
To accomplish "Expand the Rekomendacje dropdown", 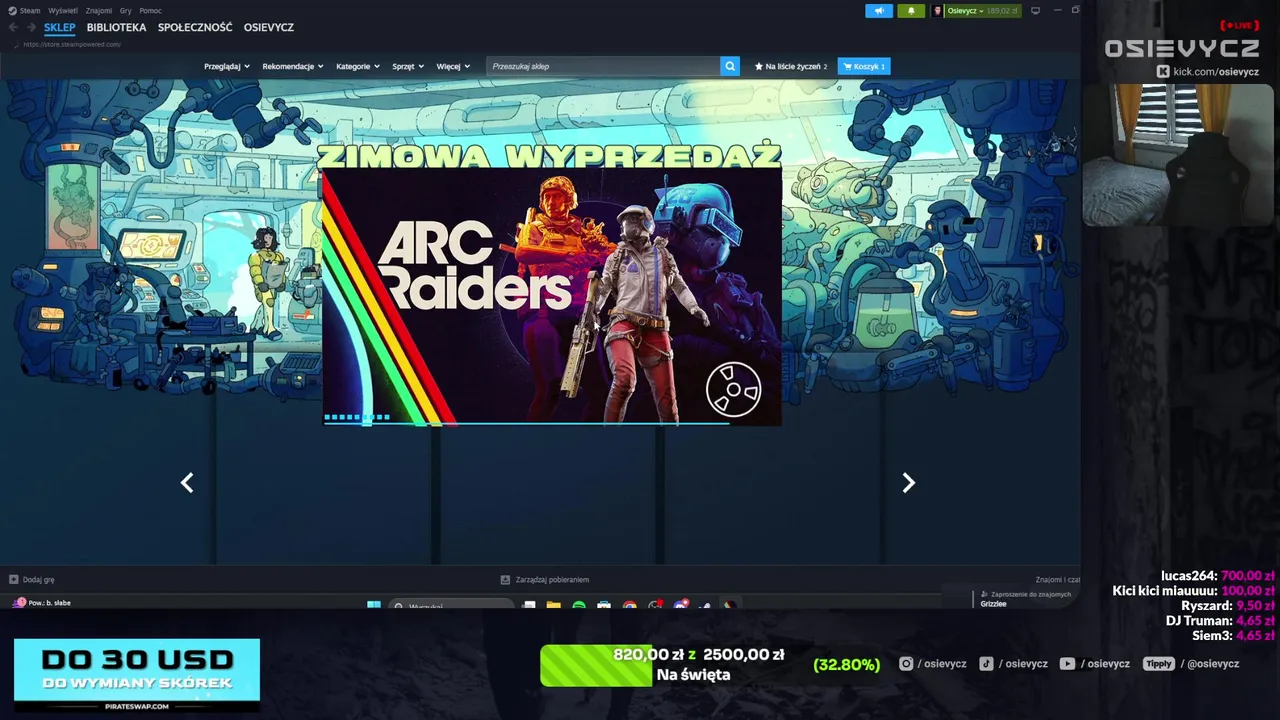I will [x=293, y=66].
